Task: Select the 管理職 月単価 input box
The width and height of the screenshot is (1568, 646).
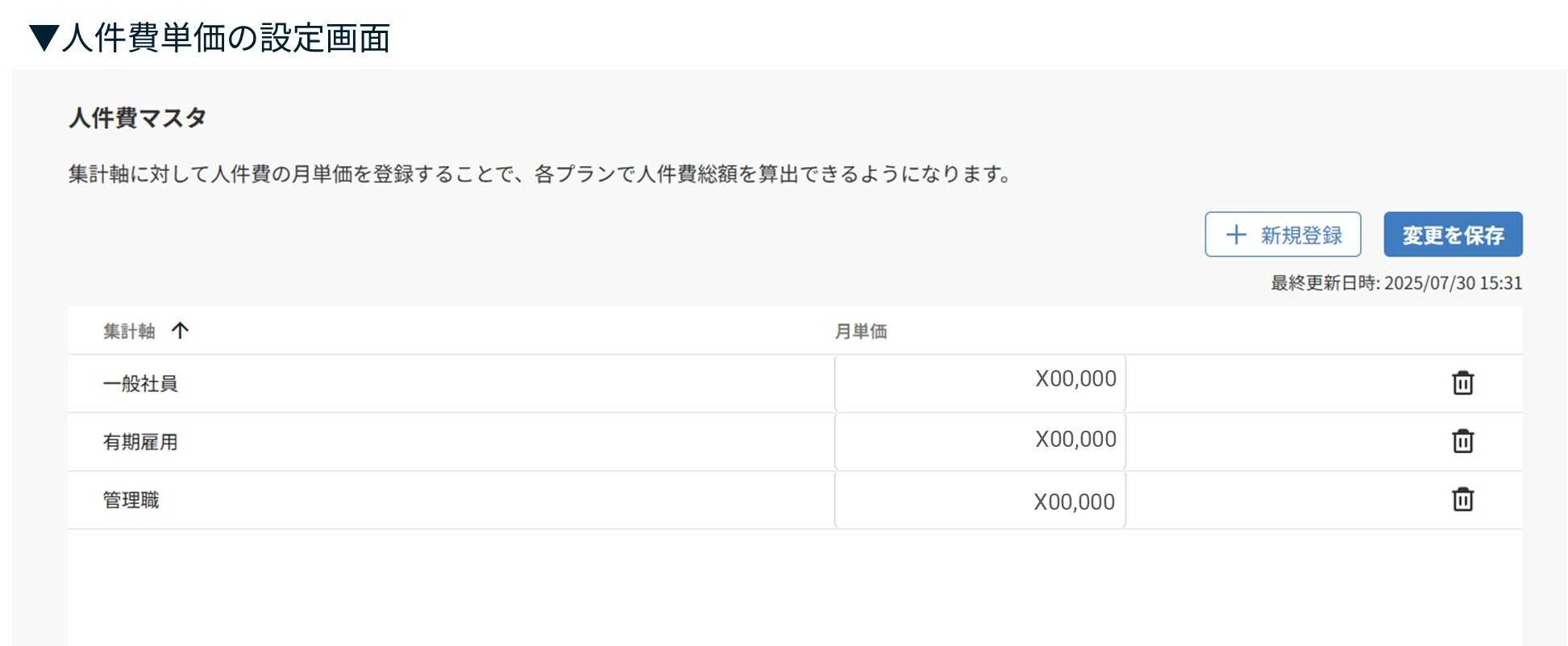Action: (x=979, y=500)
